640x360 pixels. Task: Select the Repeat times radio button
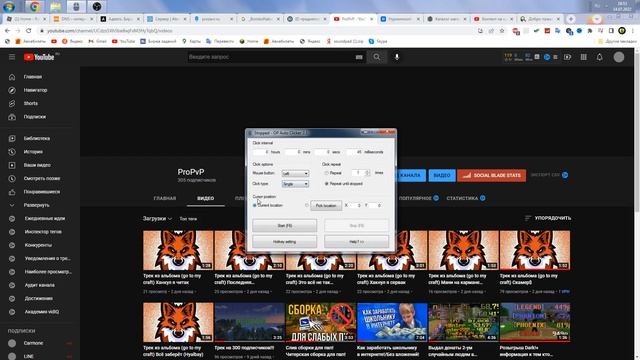pyautogui.click(x=326, y=173)
